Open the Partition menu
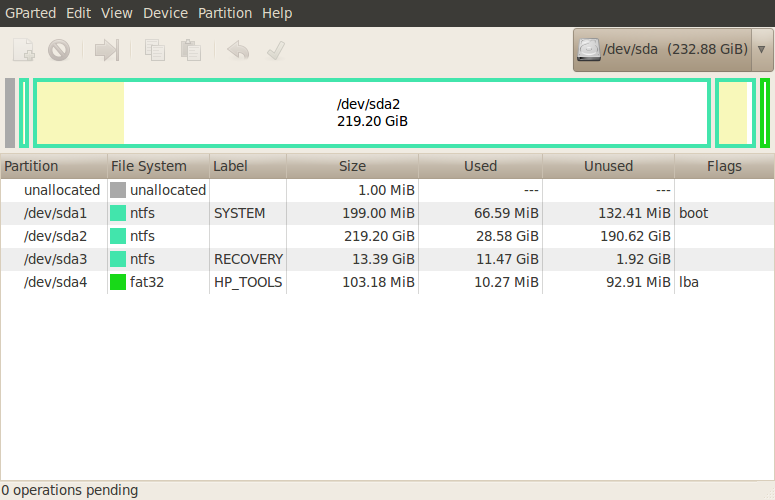 coord(225,13)
